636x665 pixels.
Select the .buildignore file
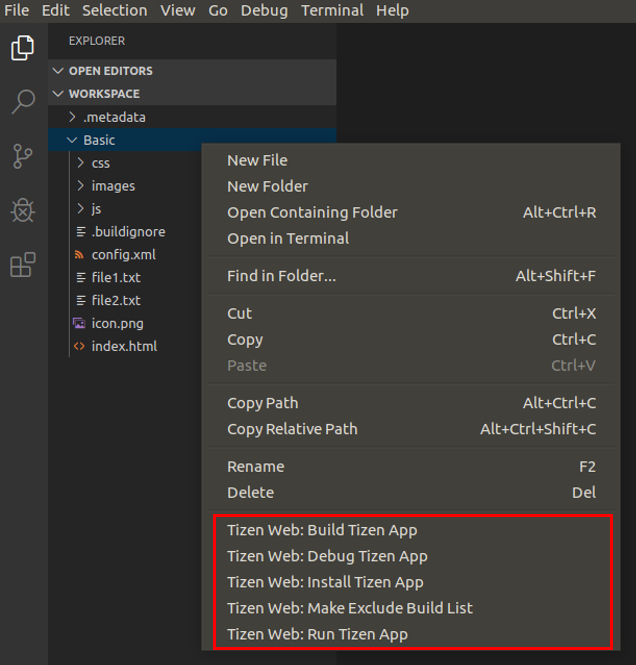[x=128, y=231]
